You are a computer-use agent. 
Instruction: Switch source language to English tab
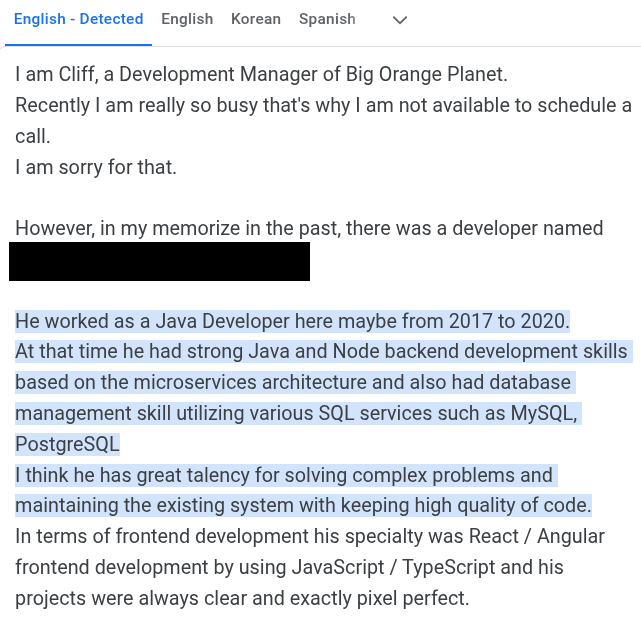click(187, 19)
